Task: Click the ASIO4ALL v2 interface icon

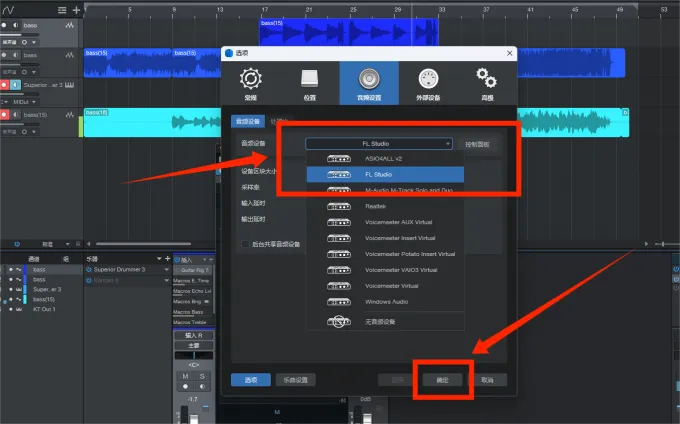Action: (x=339, y=159)
